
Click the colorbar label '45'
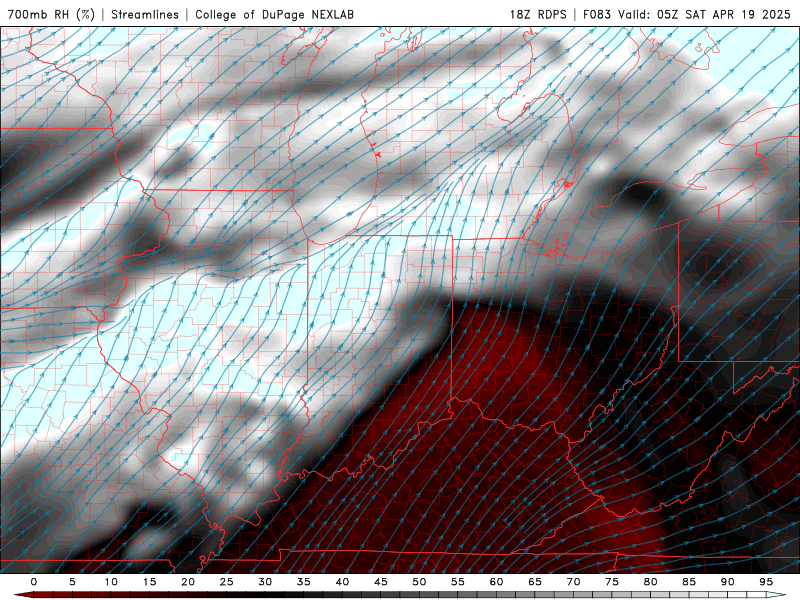point(381,582)
